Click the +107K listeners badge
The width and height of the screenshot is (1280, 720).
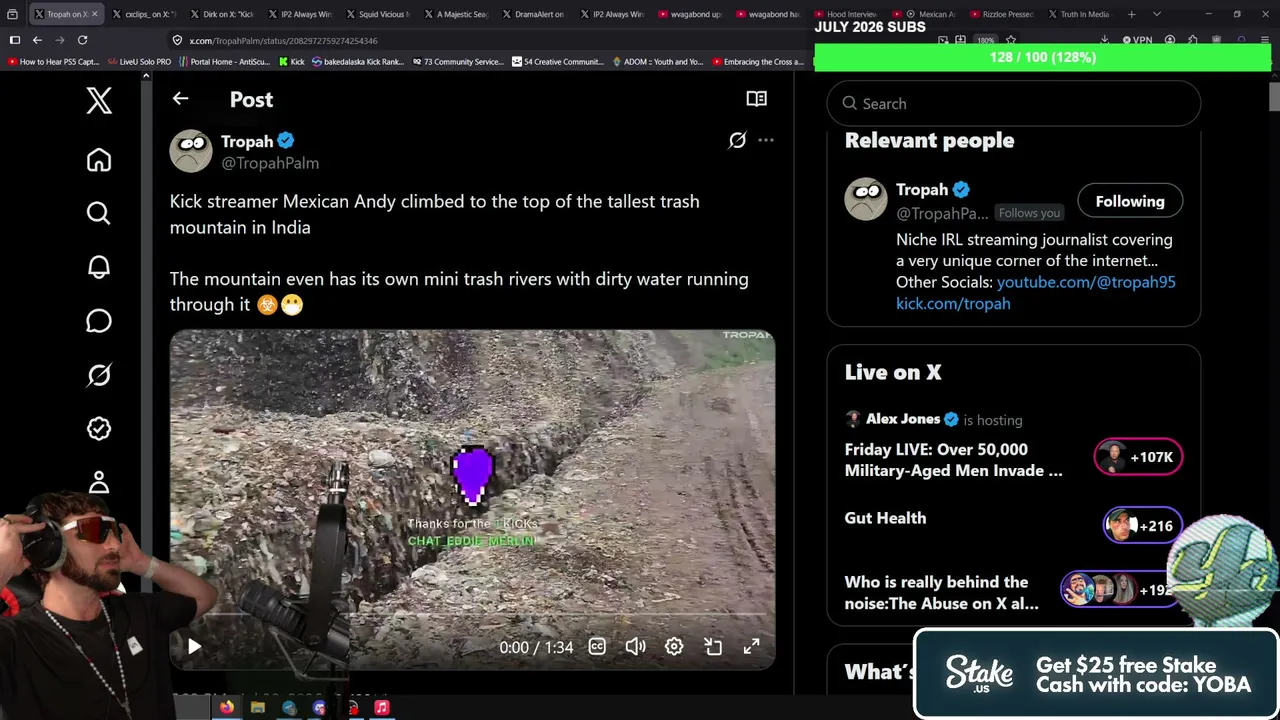1138,457
